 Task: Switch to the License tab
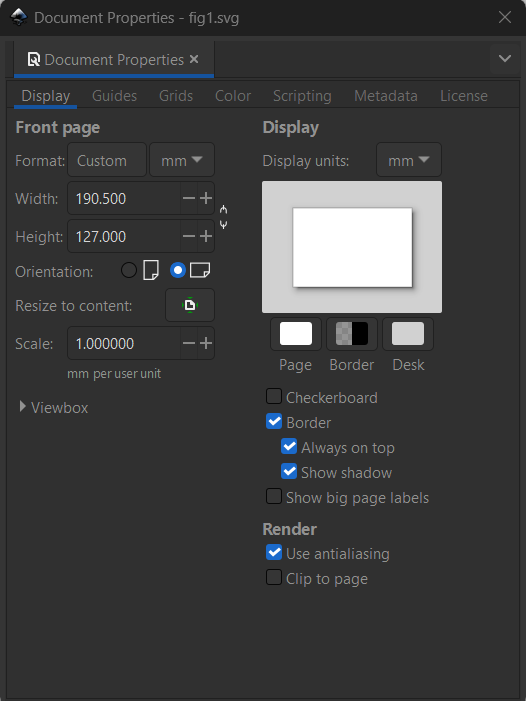pyautogui.click(x=464, y=96)
